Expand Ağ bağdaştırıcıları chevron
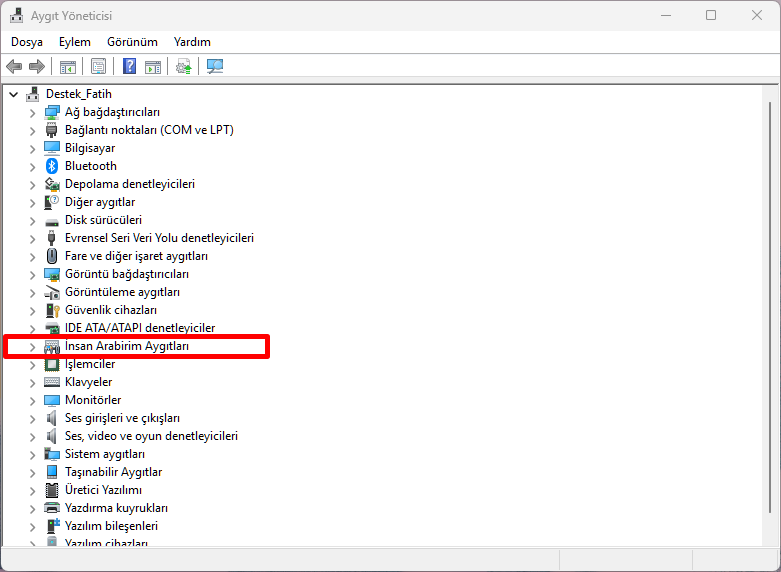Image resolution: width=781 pixels, height=572 pixels. (x=32, y=113)
